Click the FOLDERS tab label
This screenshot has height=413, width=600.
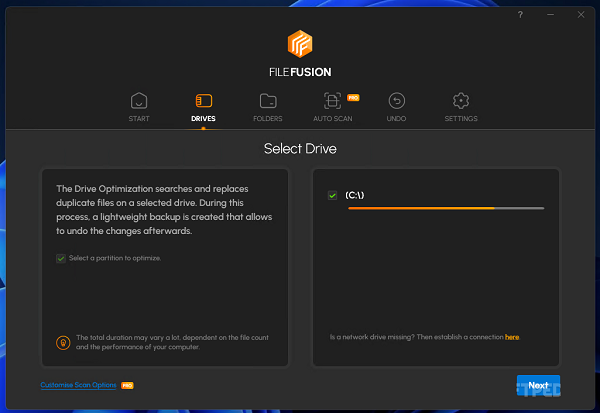click(x=268, y=119)
